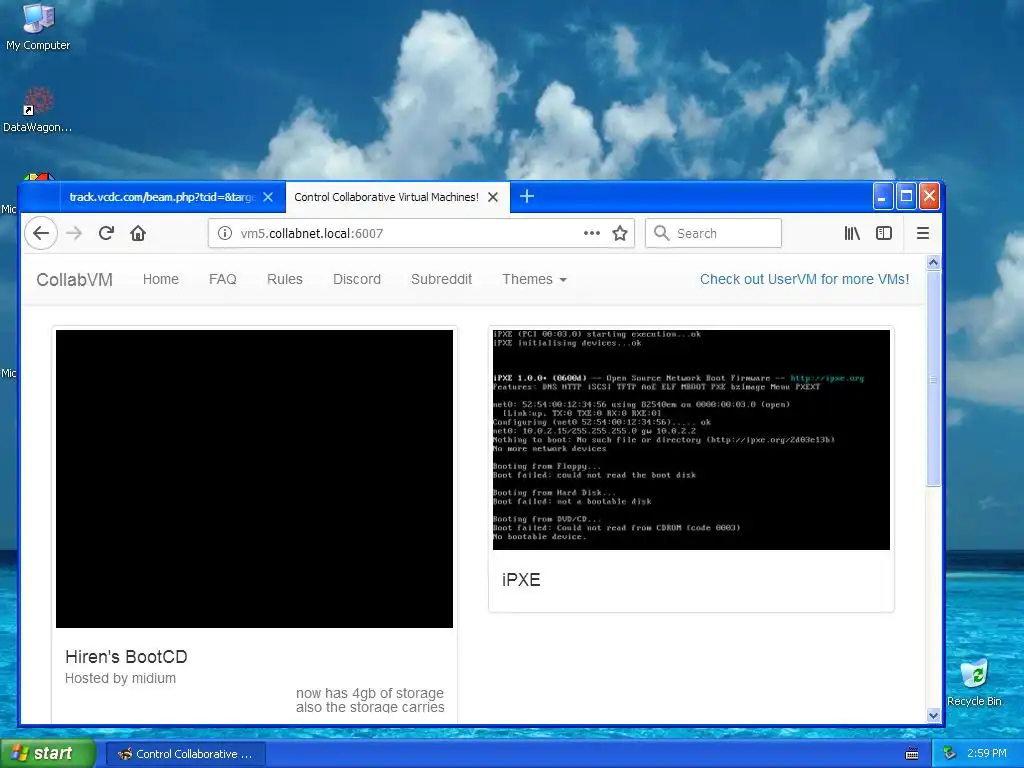Screen dimensions: 1024x768
Task: Click the CollabVM brand link
Action: click(x=74, y=280)
